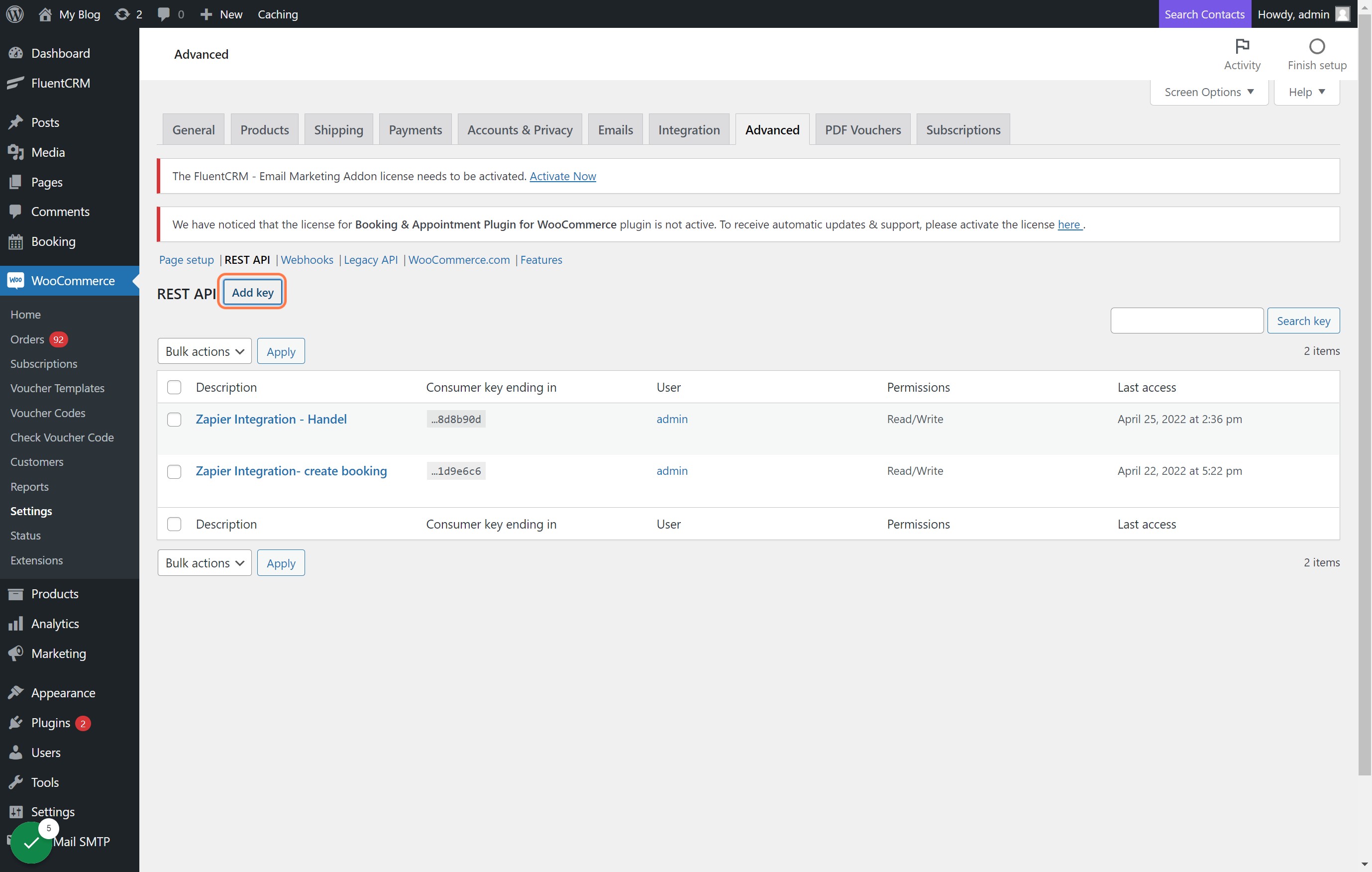The width and height of the screenshot is (1372, 872).
Task: Open Orders with 92 badge
Action: click(39, 339)
